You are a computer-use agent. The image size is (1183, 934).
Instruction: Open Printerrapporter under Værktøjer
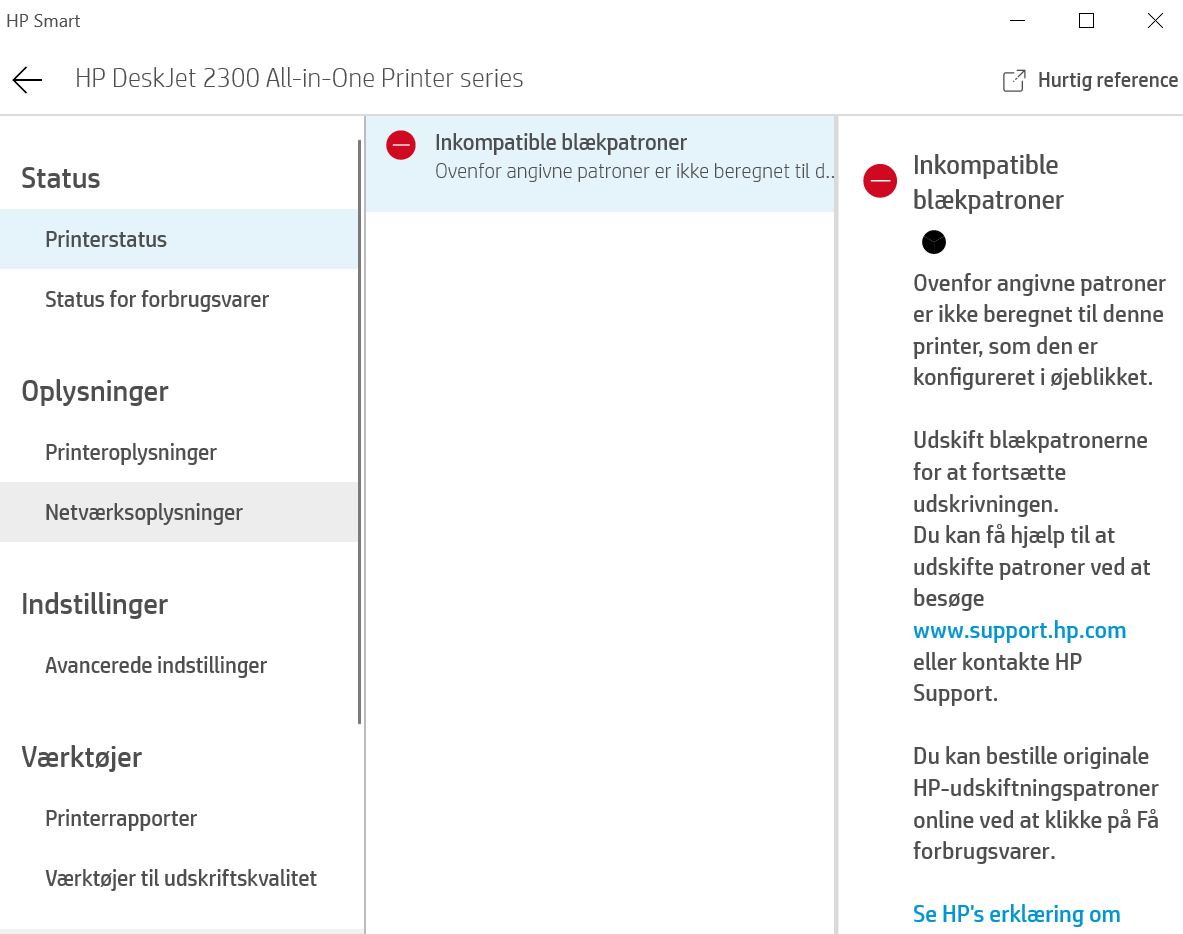121,819
